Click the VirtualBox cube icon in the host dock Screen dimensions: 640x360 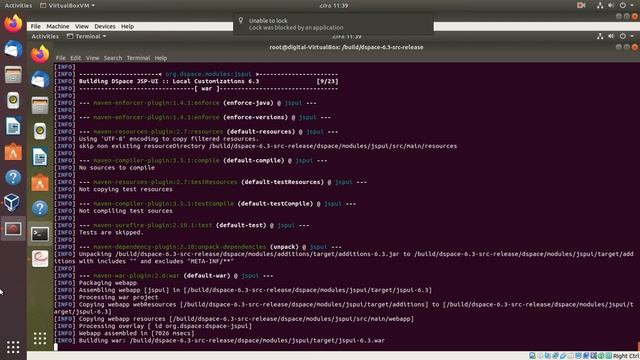tap(12, 203)
